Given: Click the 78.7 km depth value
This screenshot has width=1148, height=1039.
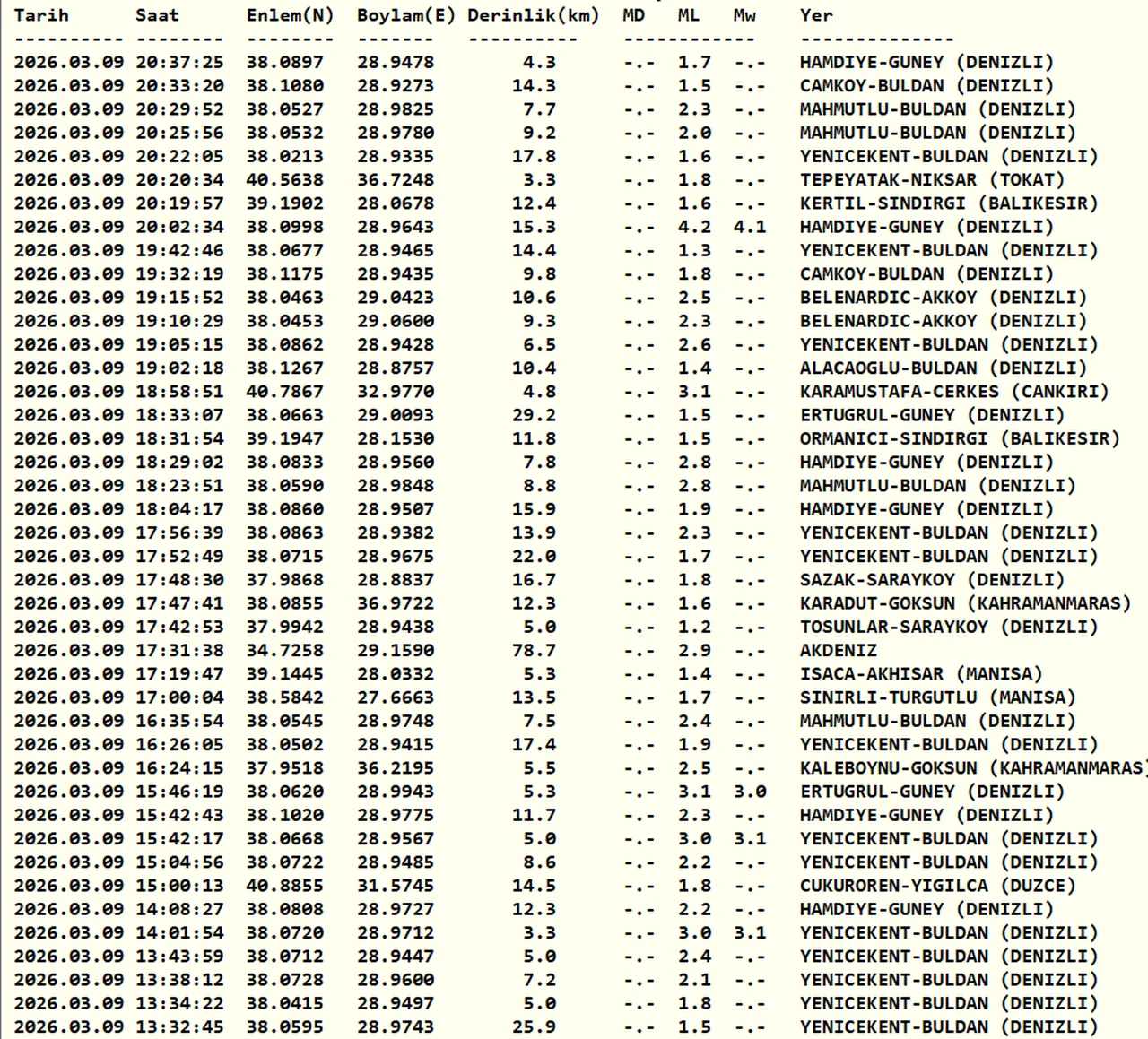Looking at the screenshot, I should coord(534,651).
